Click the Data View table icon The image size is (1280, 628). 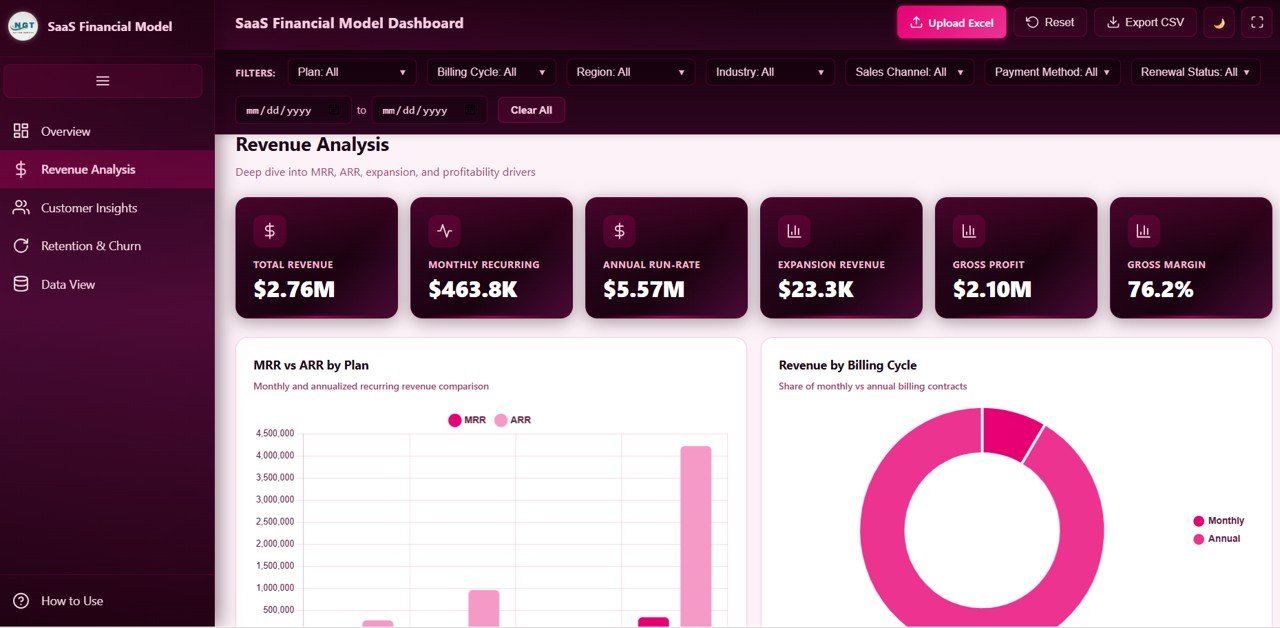(20, 284)
